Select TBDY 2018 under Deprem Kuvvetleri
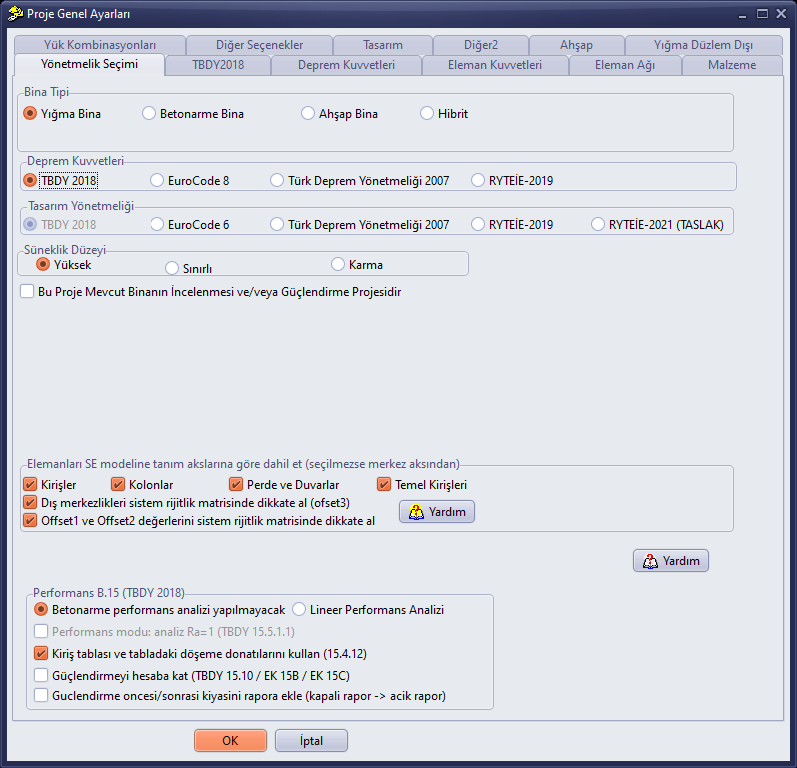This screenshot has height=768, width=797. tap(60, 180)
